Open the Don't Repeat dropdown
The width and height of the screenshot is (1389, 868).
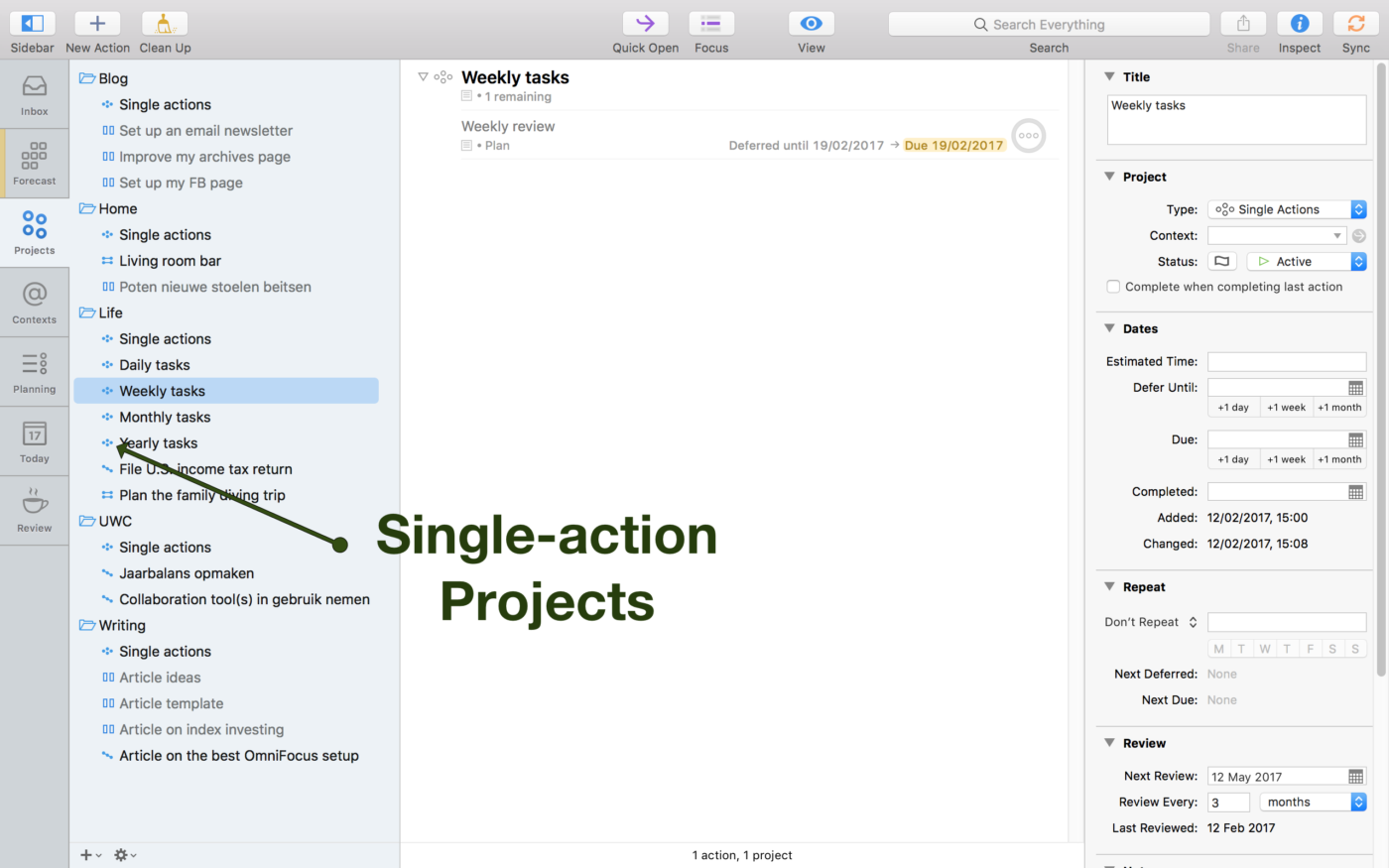click(1151, 622)
